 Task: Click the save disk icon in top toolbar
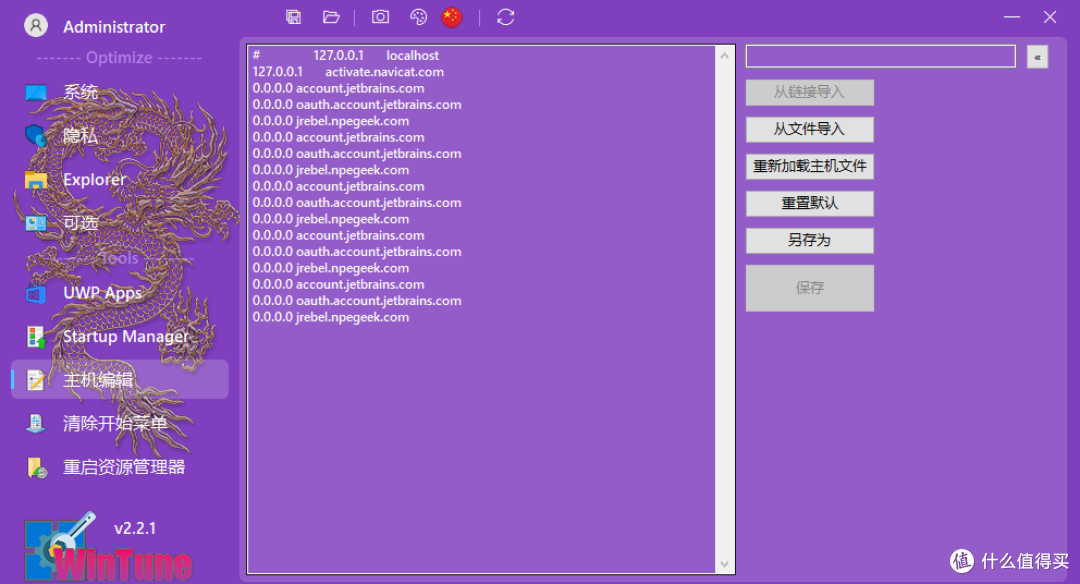tap(293, 17)
